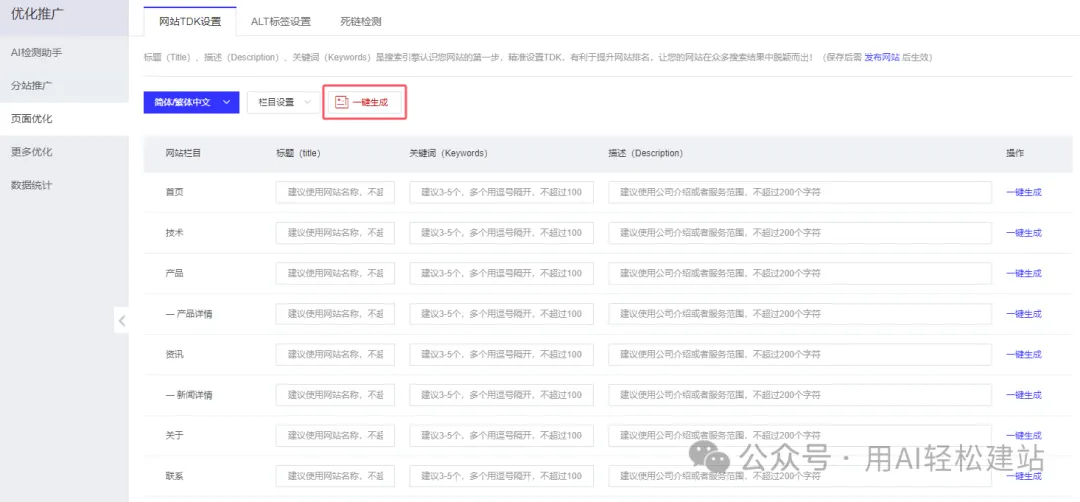Open the 简体/繁体中文 language dropdown
1080x502 pixels.
[191, 102]
